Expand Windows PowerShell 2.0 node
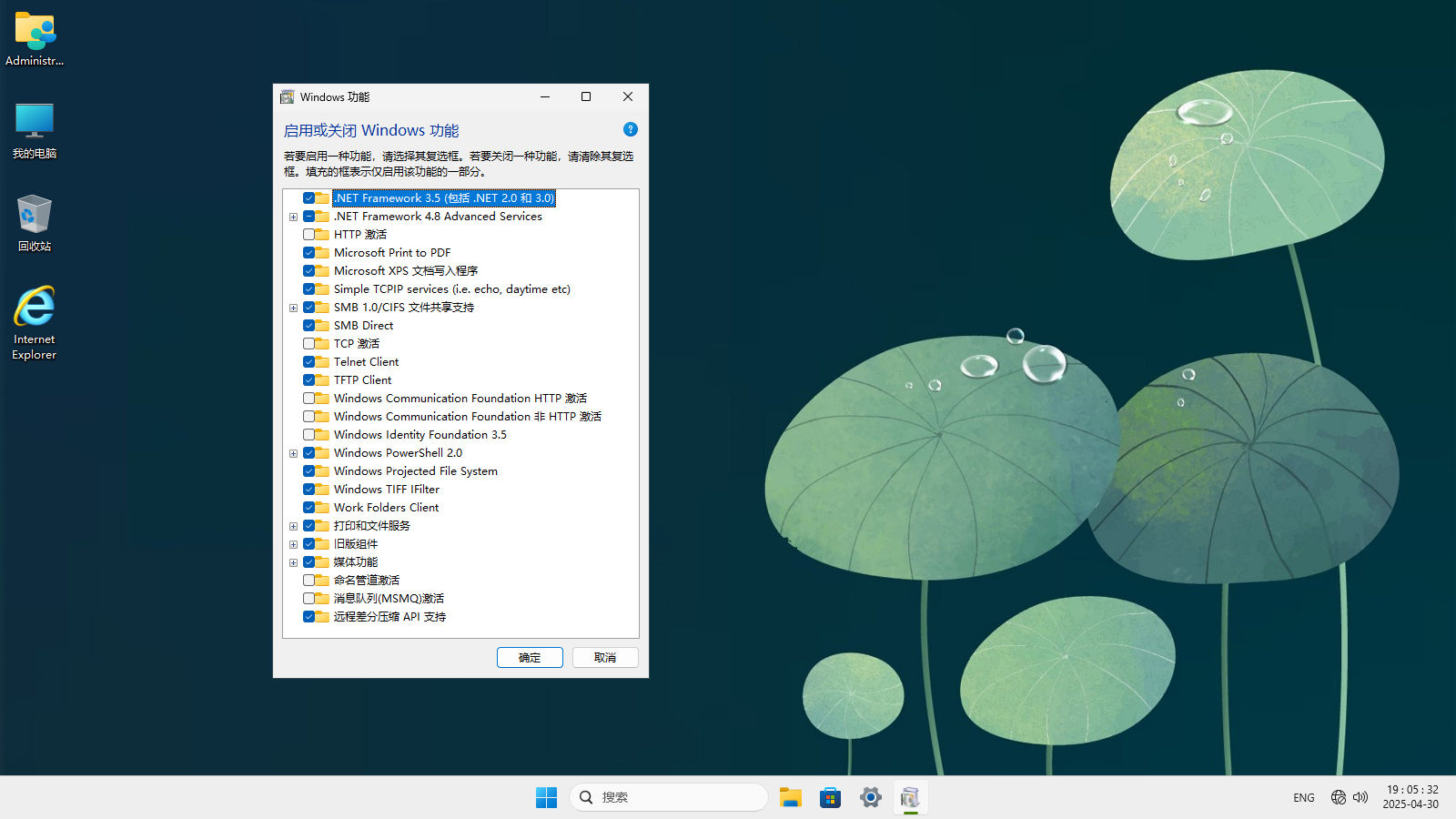 (293, 453)
